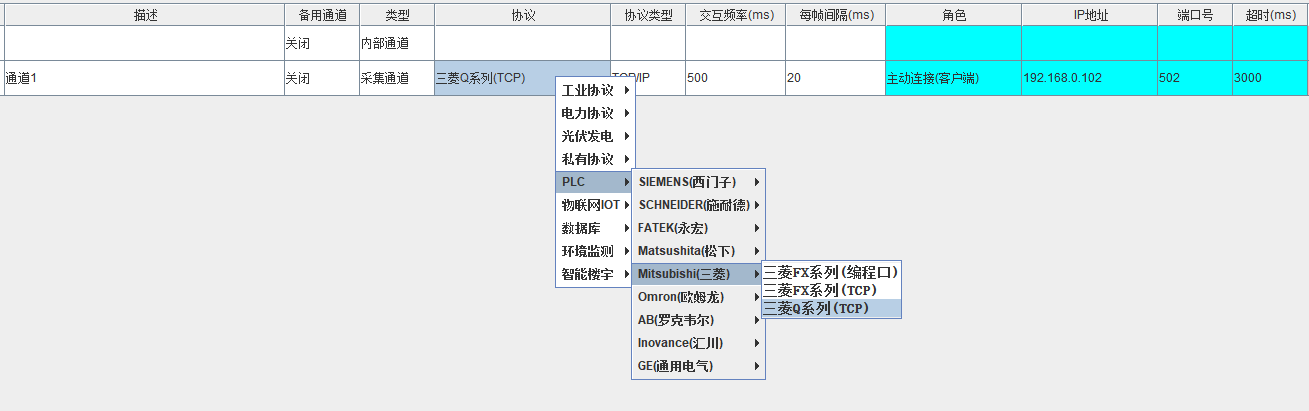Click the 192.168.0.102 IP address cell

click(1088, 78)
